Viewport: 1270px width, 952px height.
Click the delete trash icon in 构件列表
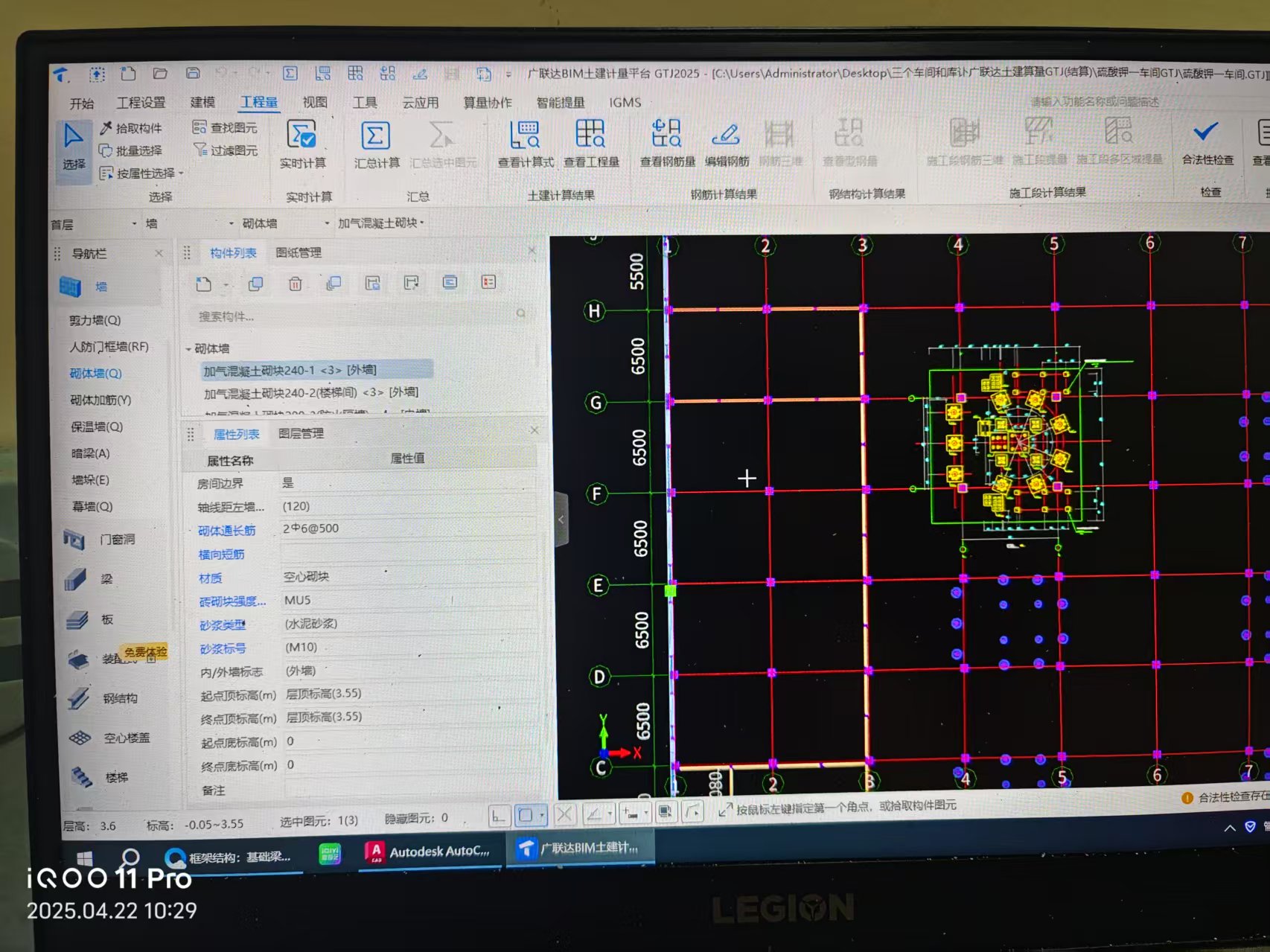(295, 284)
